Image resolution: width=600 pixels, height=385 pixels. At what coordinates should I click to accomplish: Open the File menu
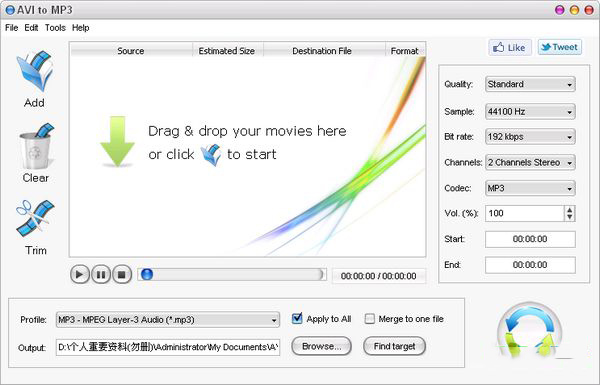coord(11,28)
